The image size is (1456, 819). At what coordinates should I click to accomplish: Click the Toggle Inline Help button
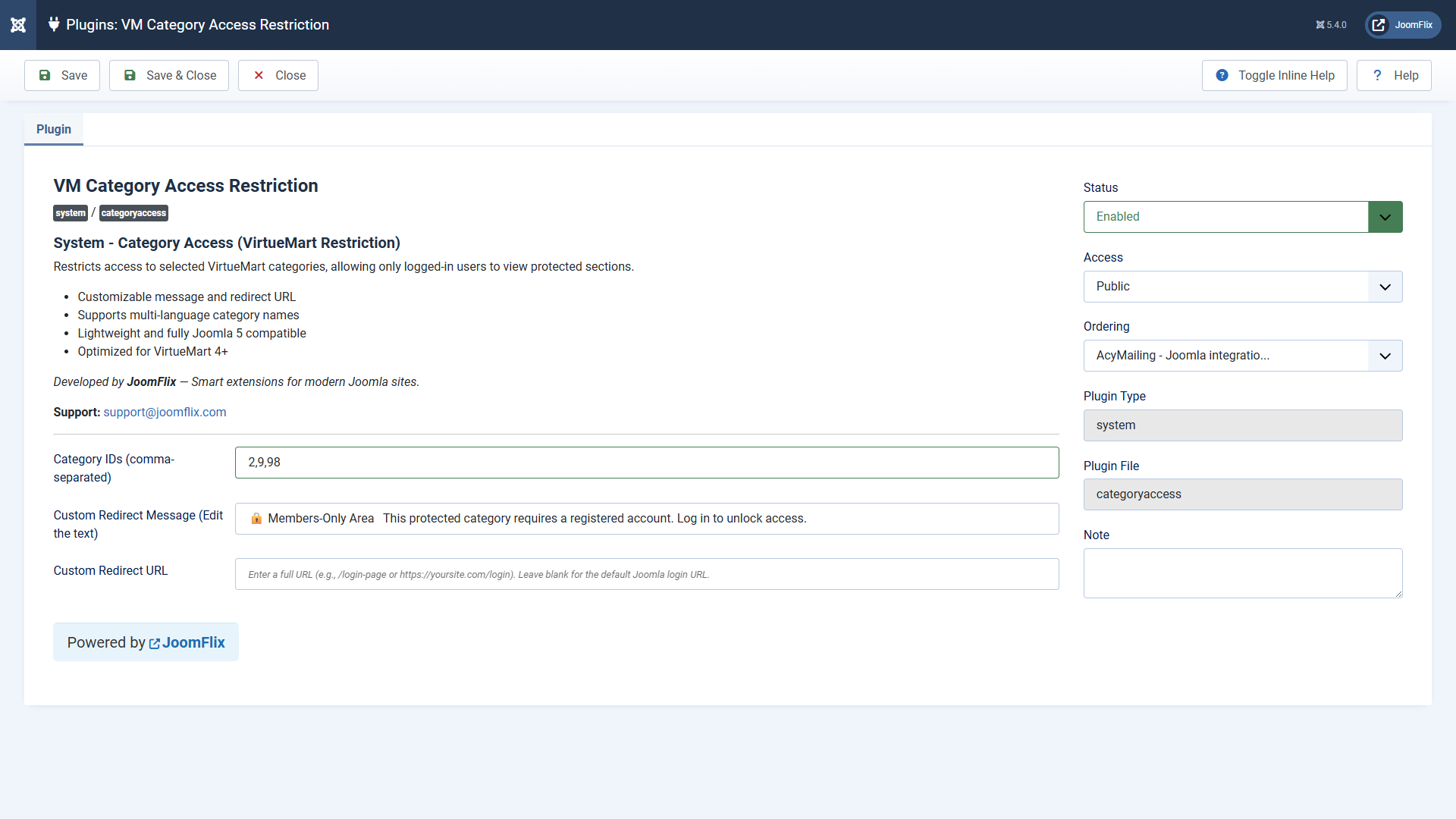click(x=1274, y=76)
